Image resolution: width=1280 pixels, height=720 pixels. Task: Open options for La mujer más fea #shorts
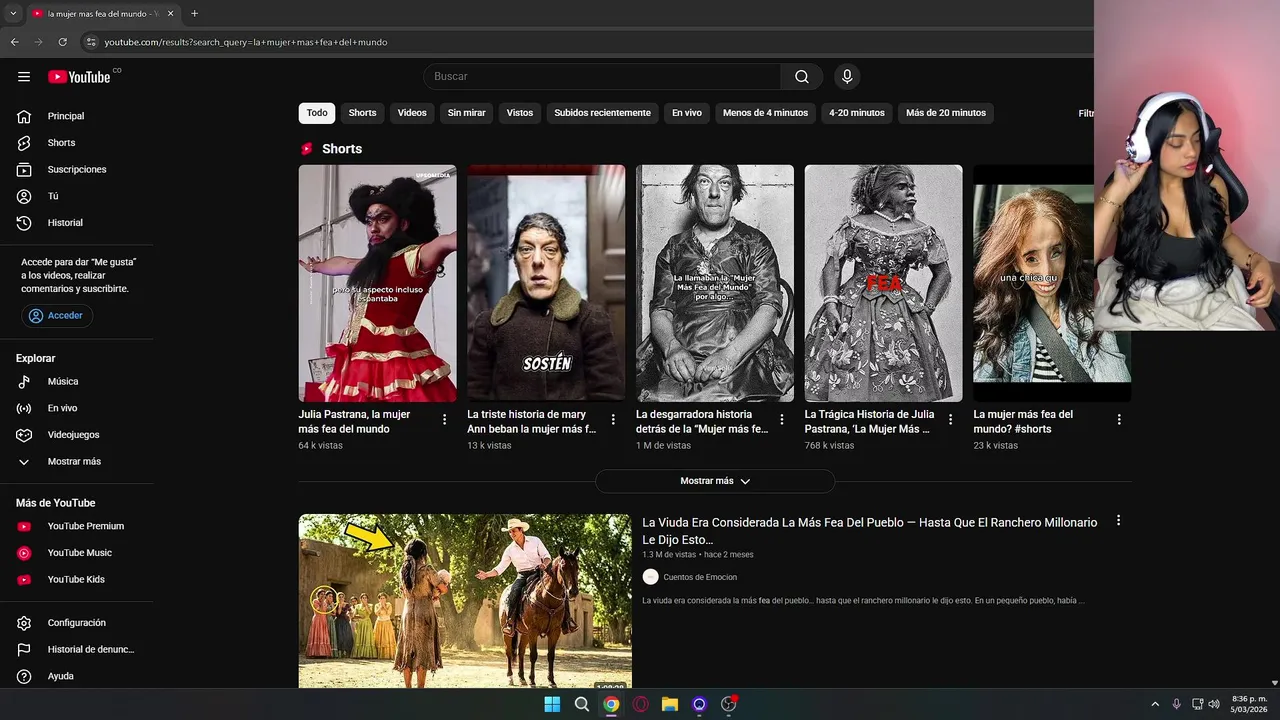[1119, 420]
